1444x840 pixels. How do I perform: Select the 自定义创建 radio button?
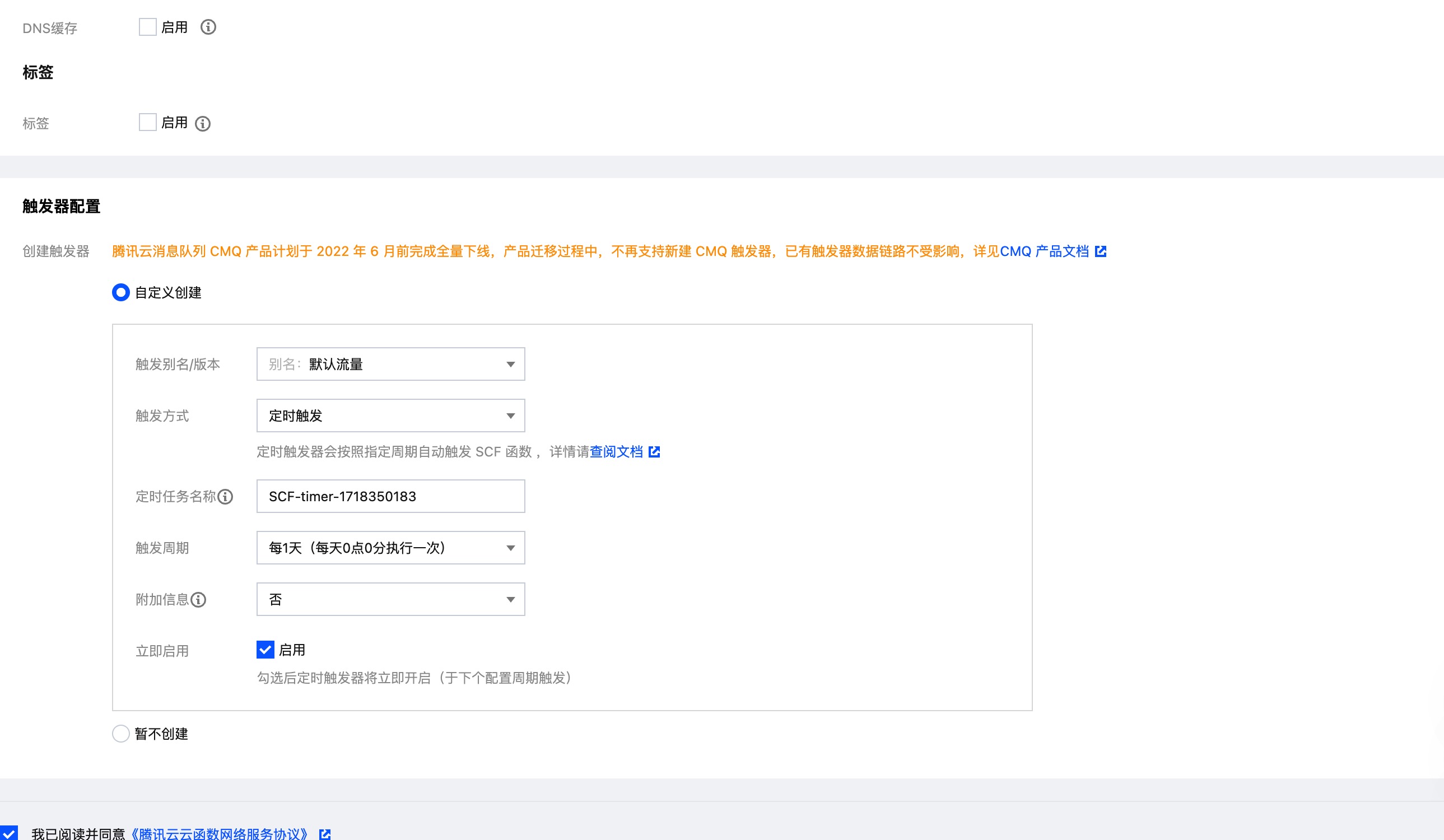(x=121, y=293)
